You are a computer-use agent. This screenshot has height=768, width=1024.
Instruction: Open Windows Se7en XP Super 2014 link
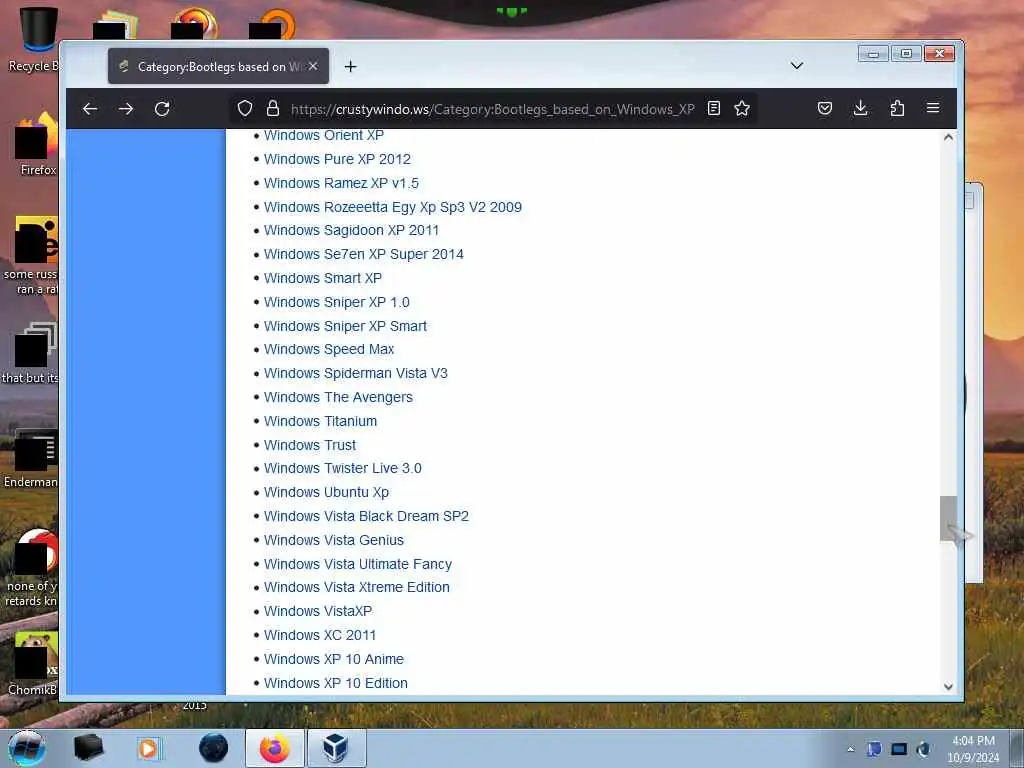coord(364,254)
